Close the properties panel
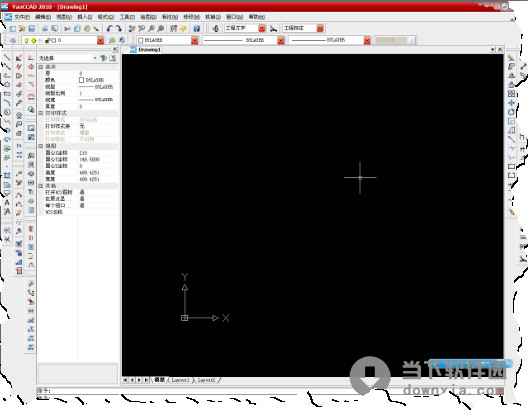 (115, 50)
